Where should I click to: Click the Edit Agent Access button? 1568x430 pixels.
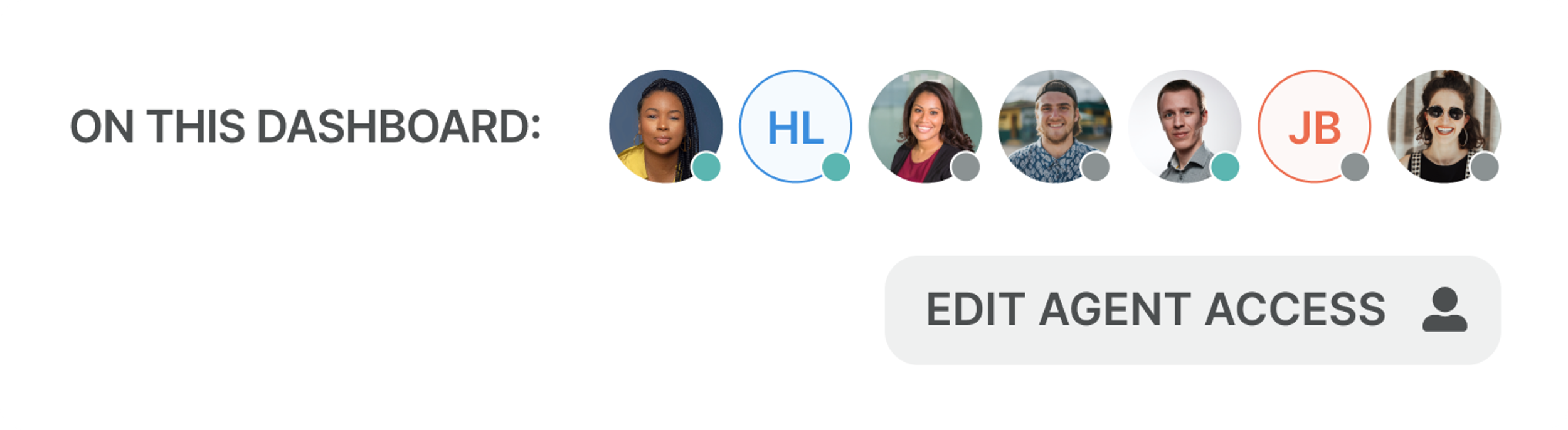(x=1192, y=310)
